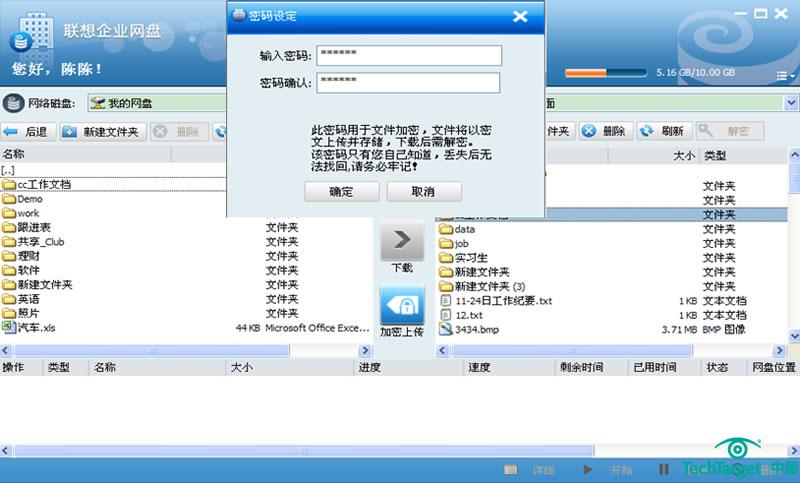The height and width of the screenshot is (483, 800).
Task: Click the right pane 删除 button
Action: click(x=606, y=131)
